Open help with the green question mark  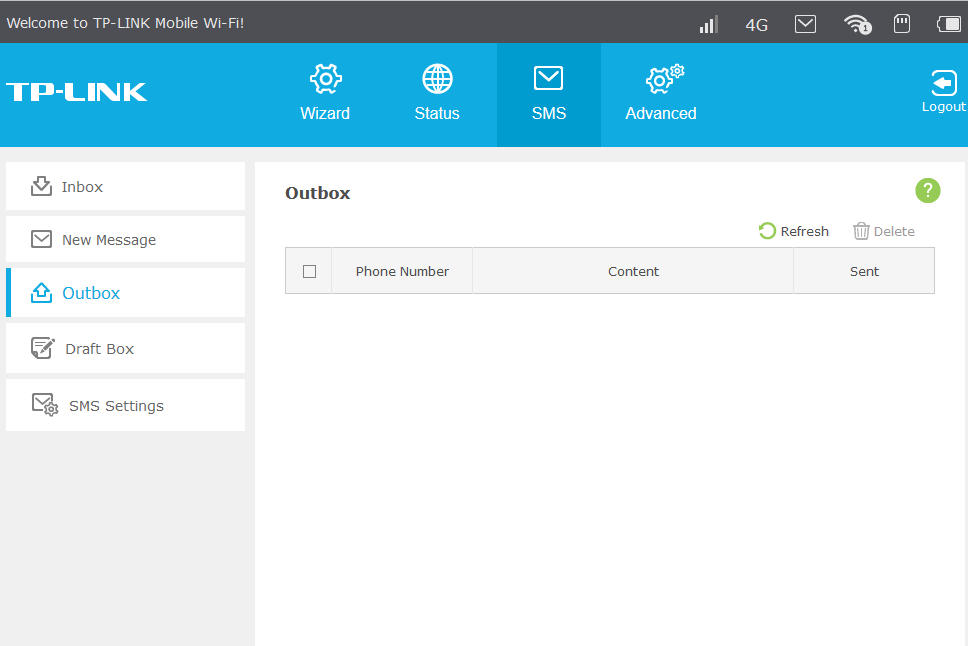point(927,190)
